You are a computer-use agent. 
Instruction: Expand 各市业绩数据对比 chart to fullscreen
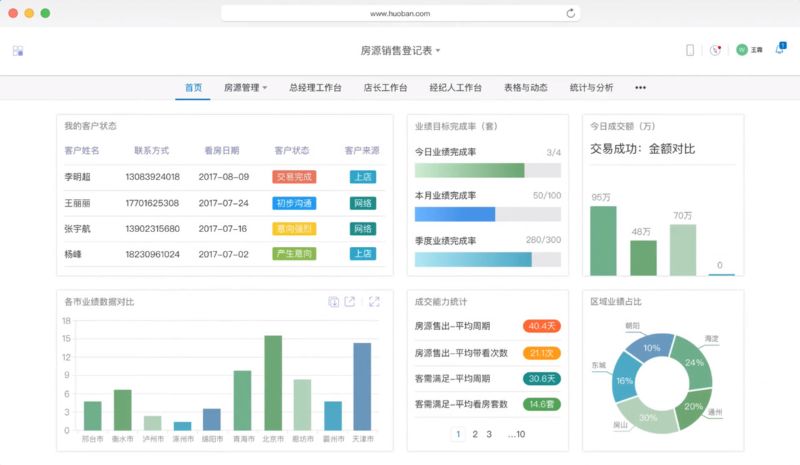(374, 302)
